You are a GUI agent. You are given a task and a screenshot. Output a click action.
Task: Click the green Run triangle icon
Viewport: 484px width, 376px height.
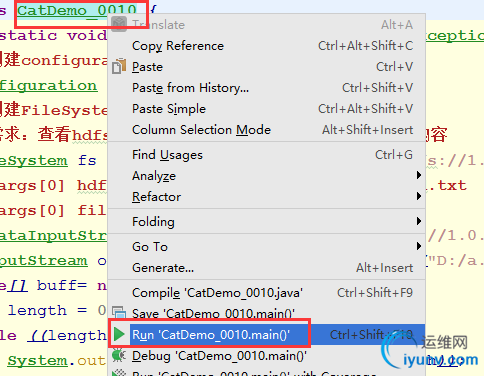(x=119, y=334)
